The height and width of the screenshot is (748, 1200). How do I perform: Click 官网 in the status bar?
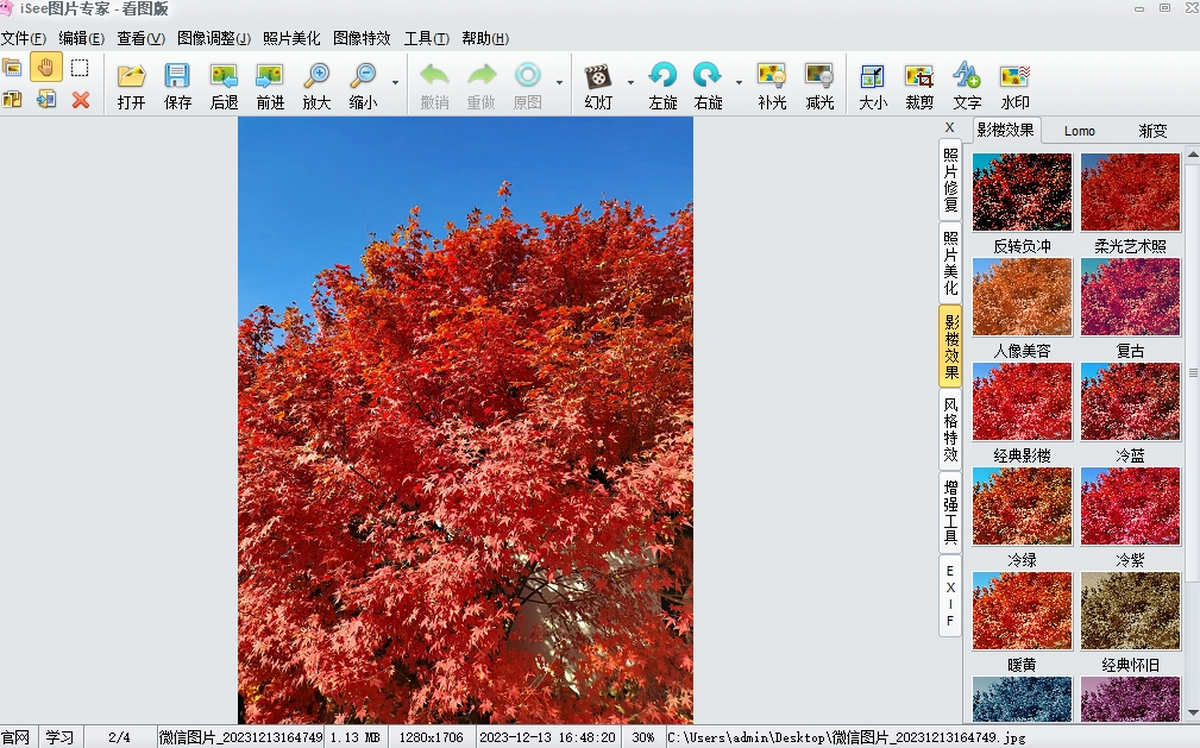coord(15,737)
